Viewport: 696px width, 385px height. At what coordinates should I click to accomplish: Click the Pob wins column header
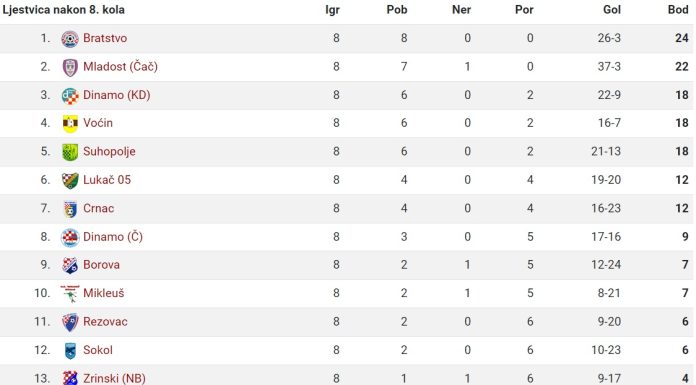397,10
